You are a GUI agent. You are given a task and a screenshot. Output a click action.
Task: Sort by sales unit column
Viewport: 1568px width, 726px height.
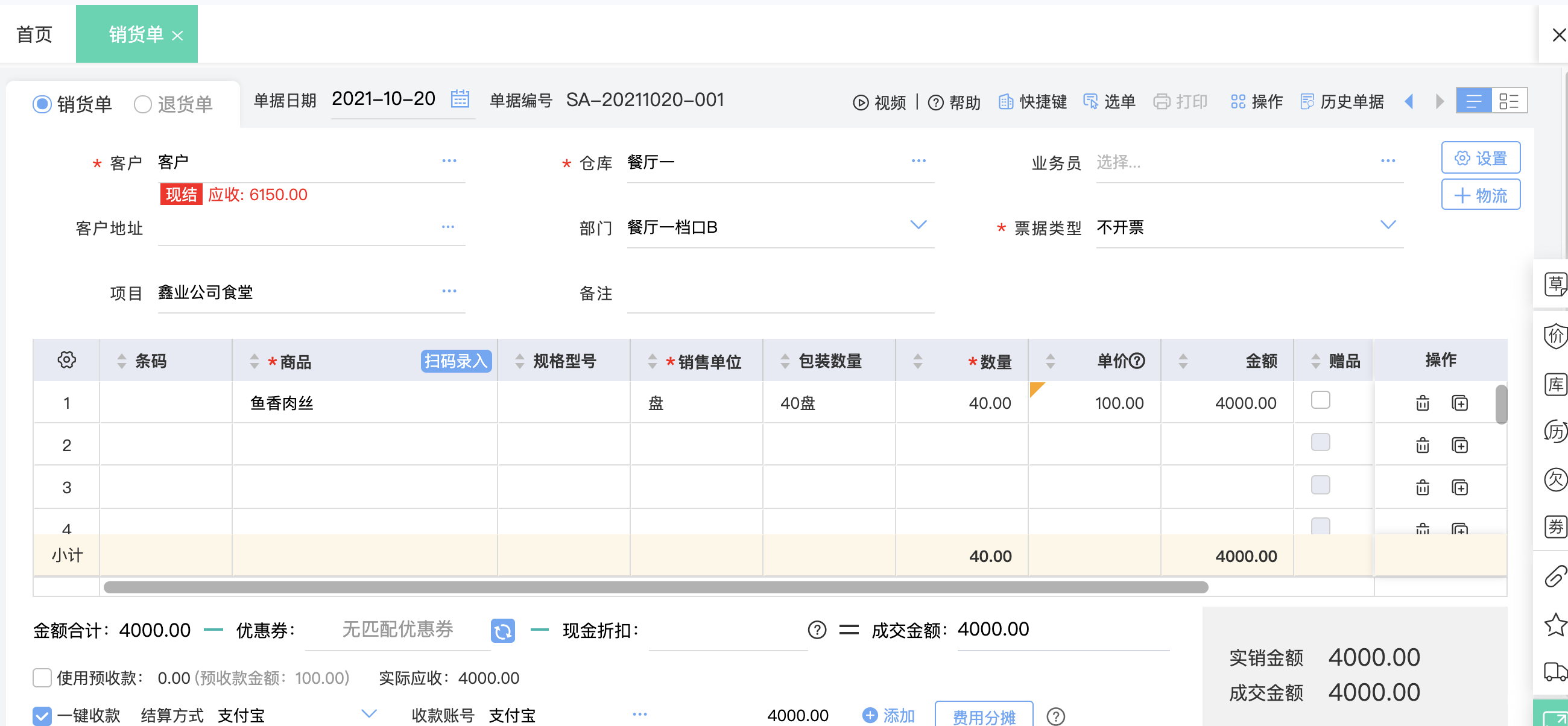tap(653, 361)
